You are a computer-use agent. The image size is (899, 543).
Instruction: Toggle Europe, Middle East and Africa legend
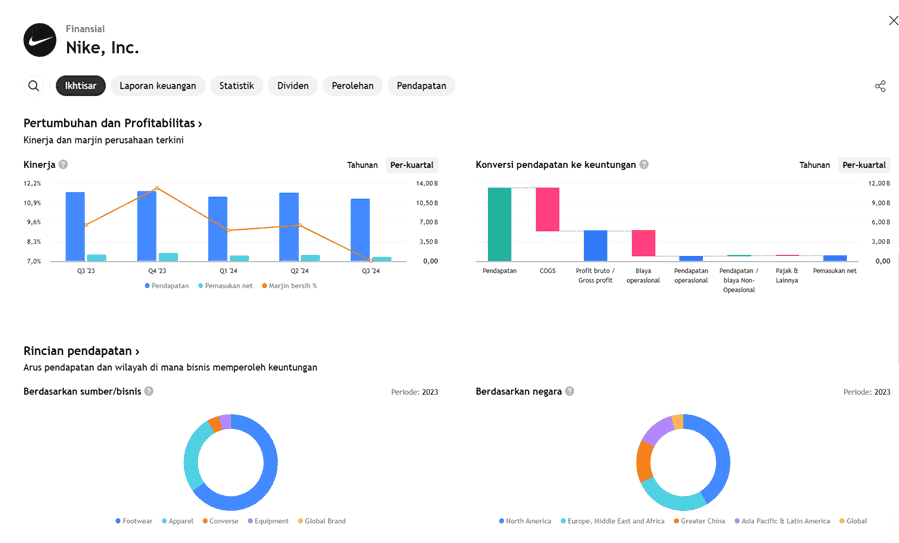[x=612, y=521]
